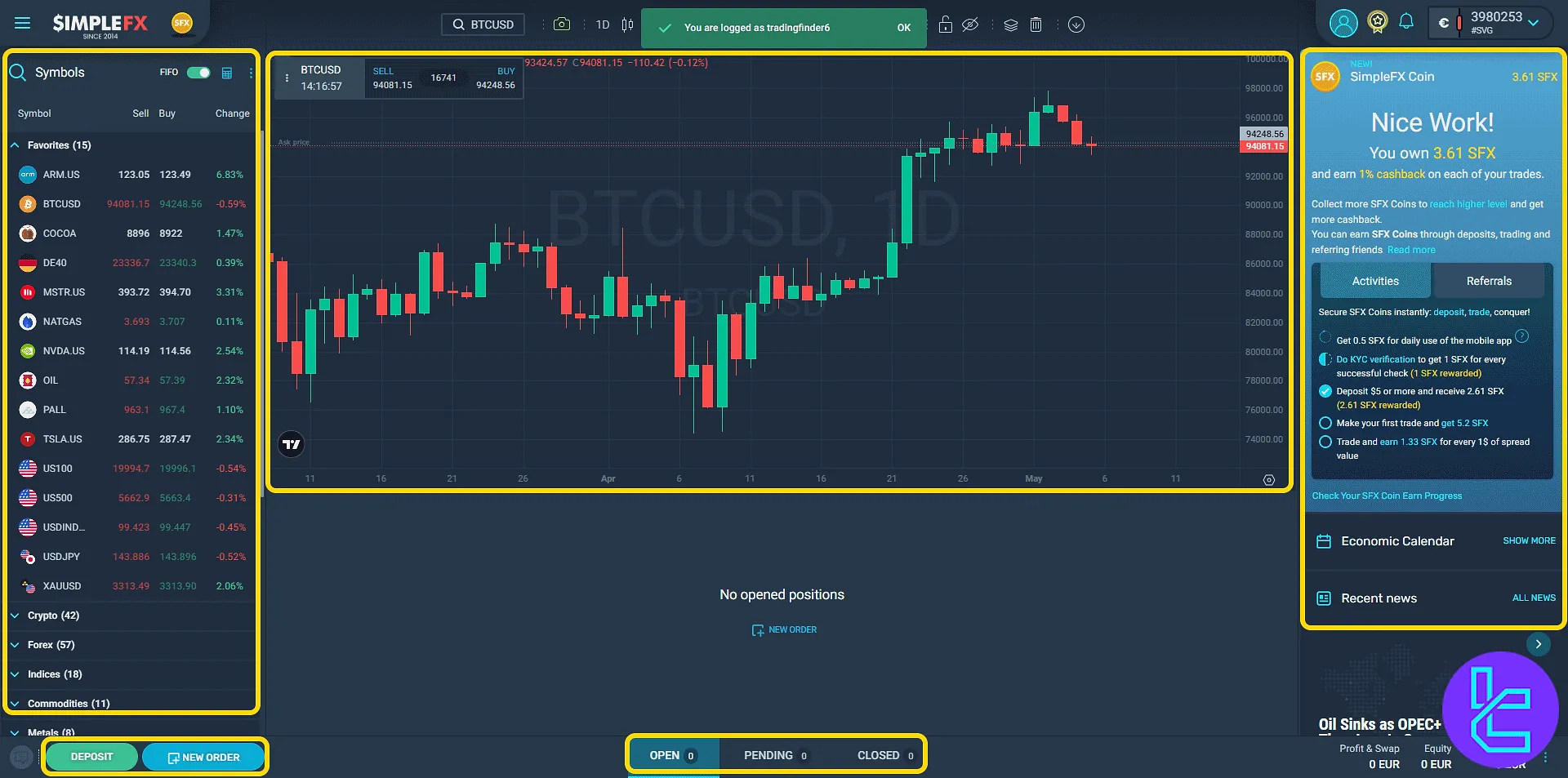Click the SELL 94081.15 price button
The height and width of the screenshot is (778, 1568).
394,78
